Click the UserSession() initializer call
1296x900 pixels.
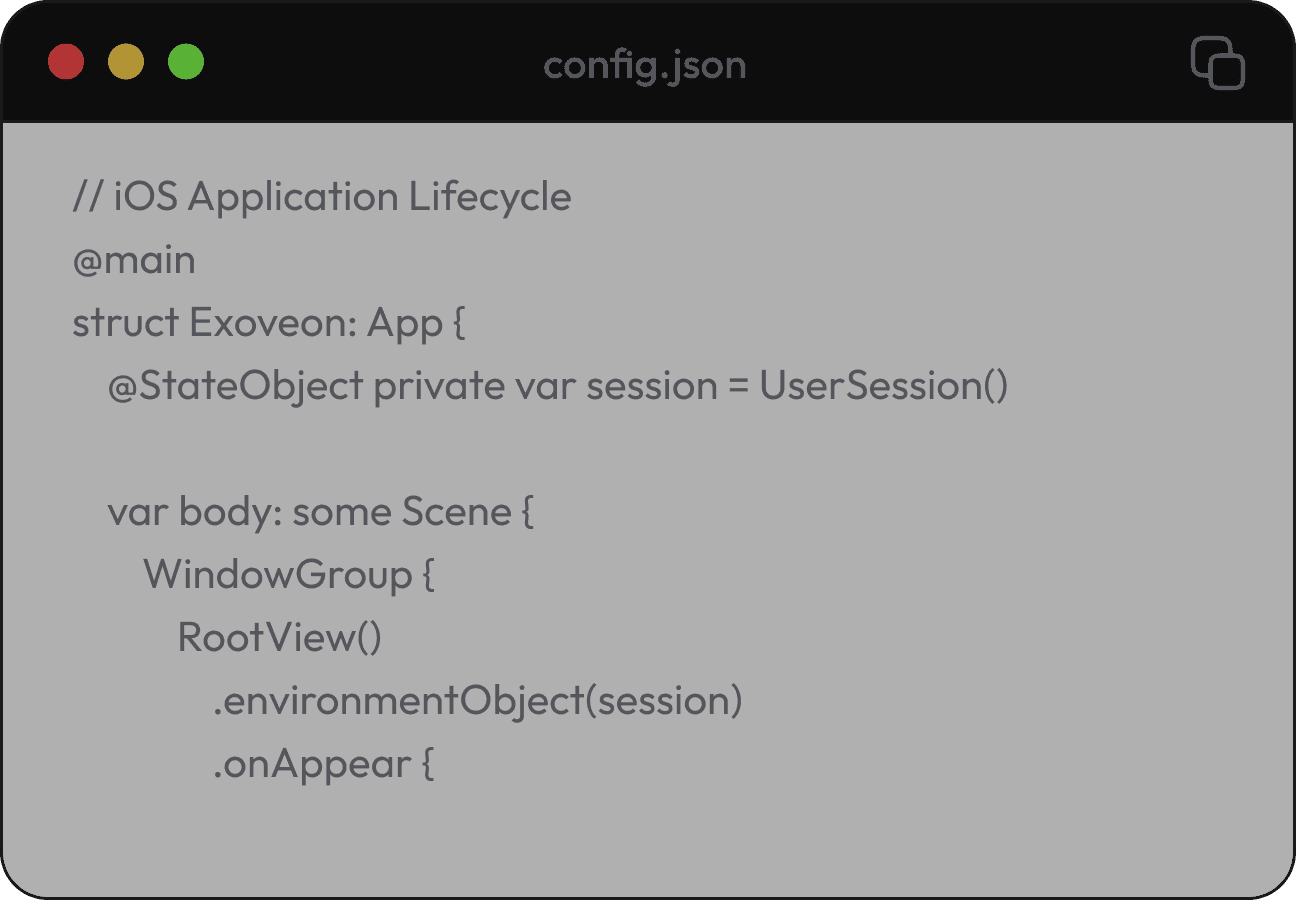tap(882, 385)
